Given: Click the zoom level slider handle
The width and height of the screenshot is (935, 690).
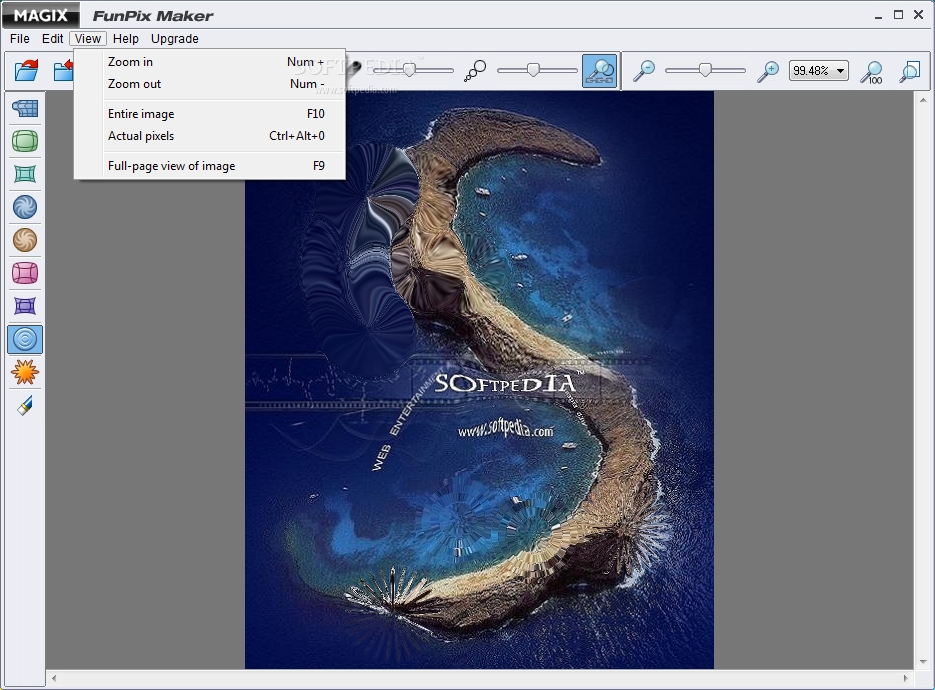Looking at the screenshot, I should coord(705,70).
